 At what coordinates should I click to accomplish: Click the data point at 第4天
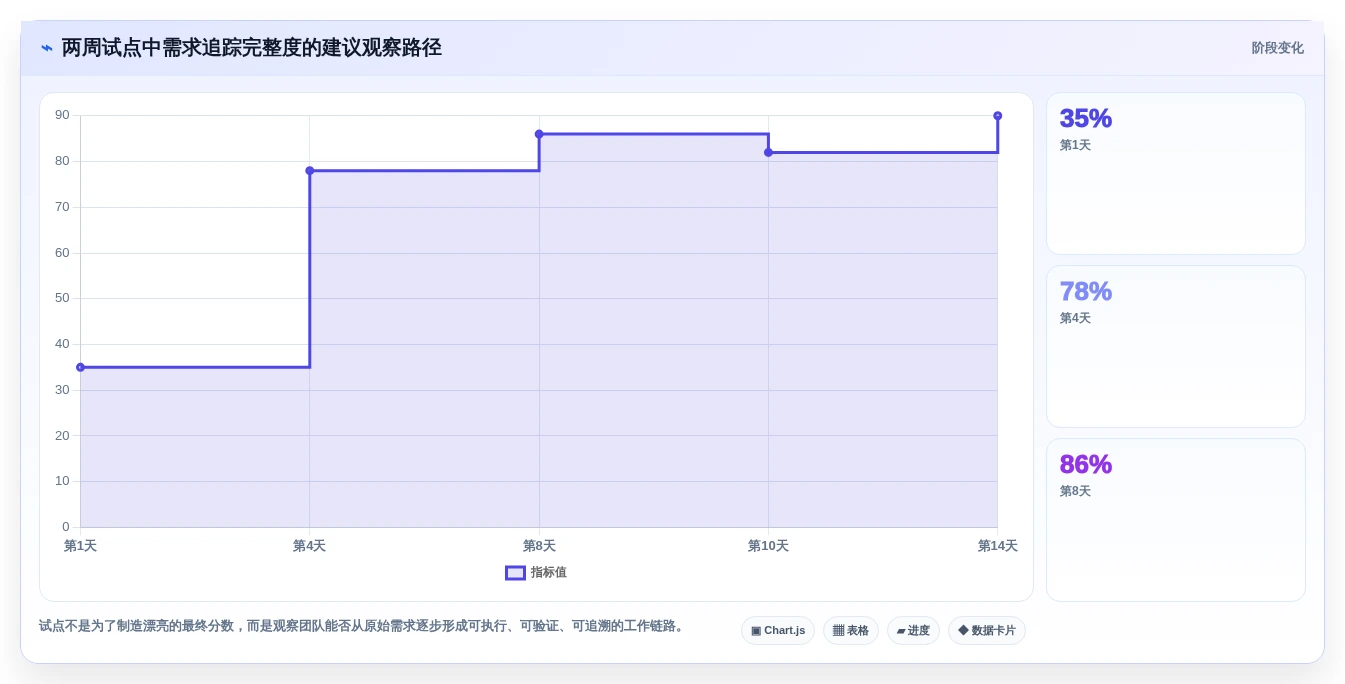tap(310, 171)
